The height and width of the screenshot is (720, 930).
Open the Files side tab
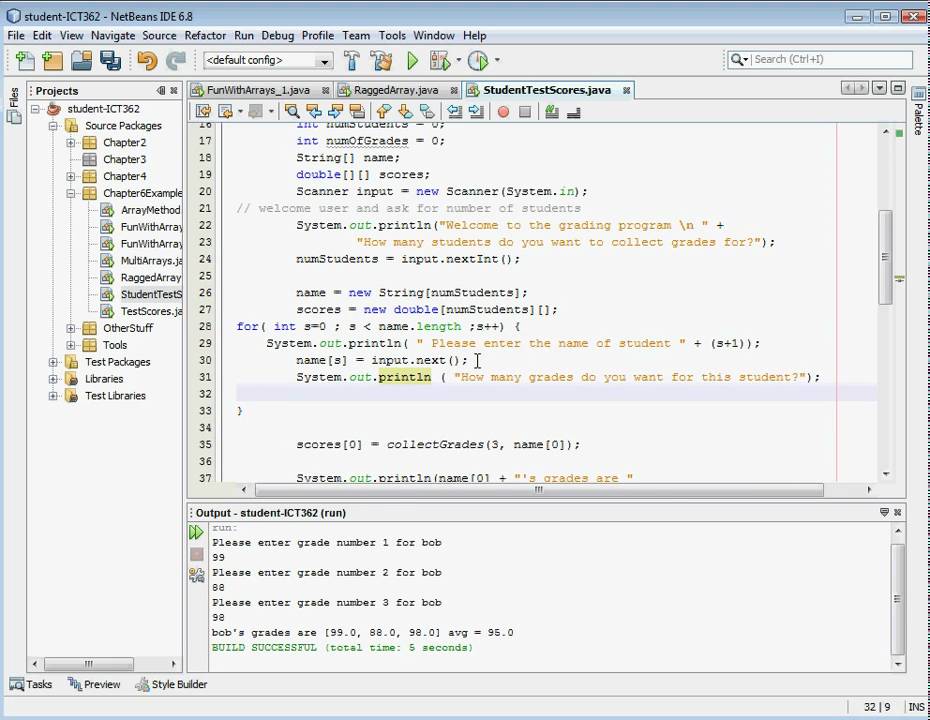click(14, 105)
